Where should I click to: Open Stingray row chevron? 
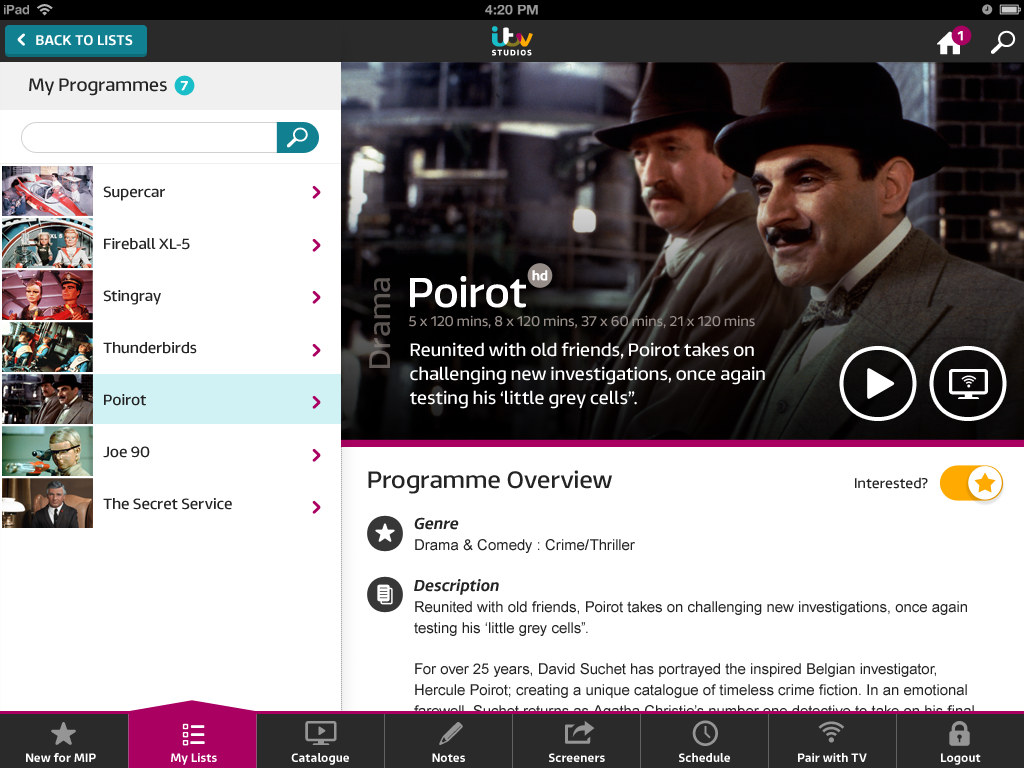coord(317,297)
